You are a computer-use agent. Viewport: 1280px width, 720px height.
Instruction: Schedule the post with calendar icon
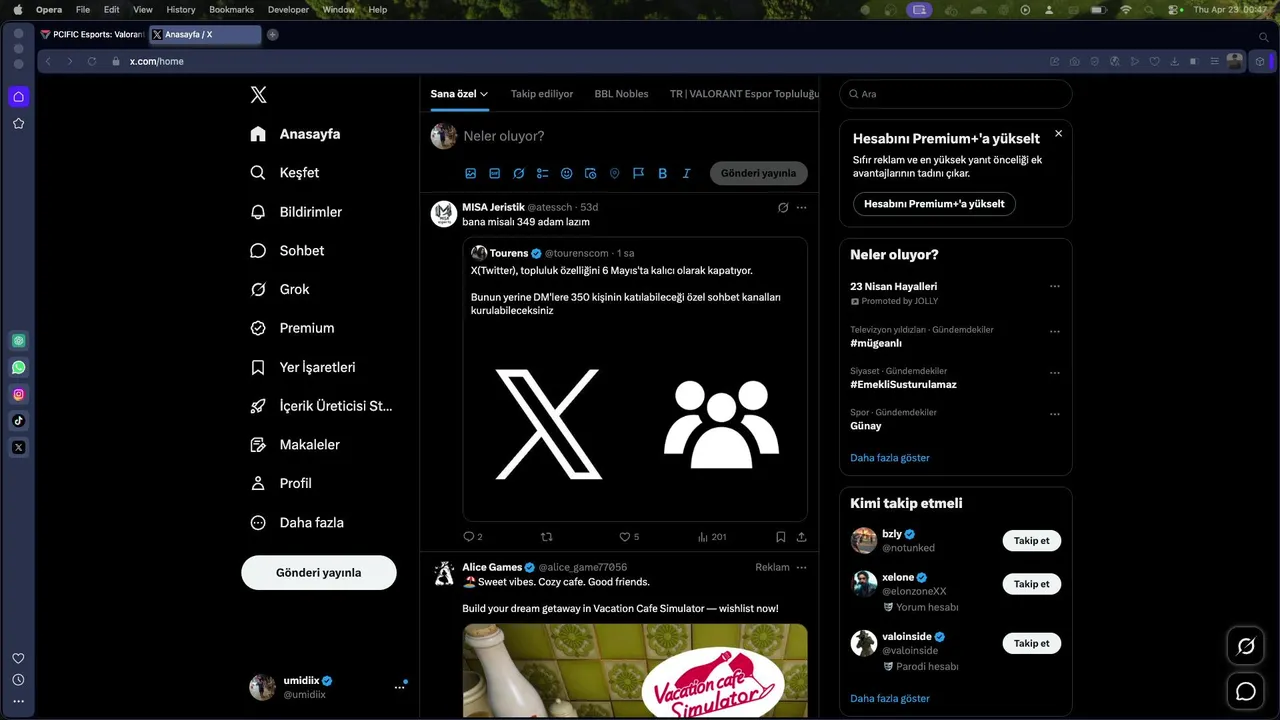point(591,173)
